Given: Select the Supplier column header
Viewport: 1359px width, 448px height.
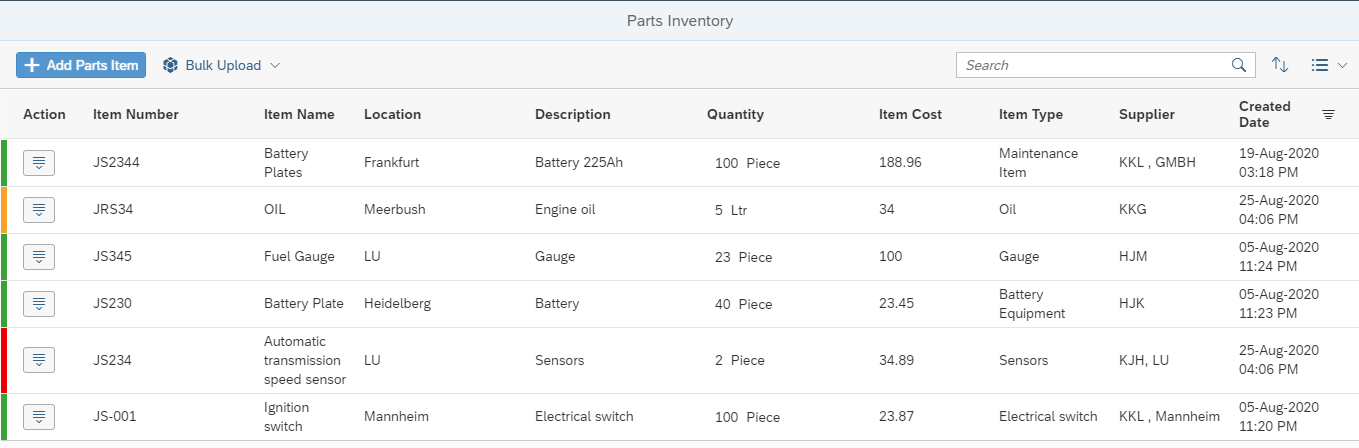Looking at the screenshot, I should tap(1147, 114).
